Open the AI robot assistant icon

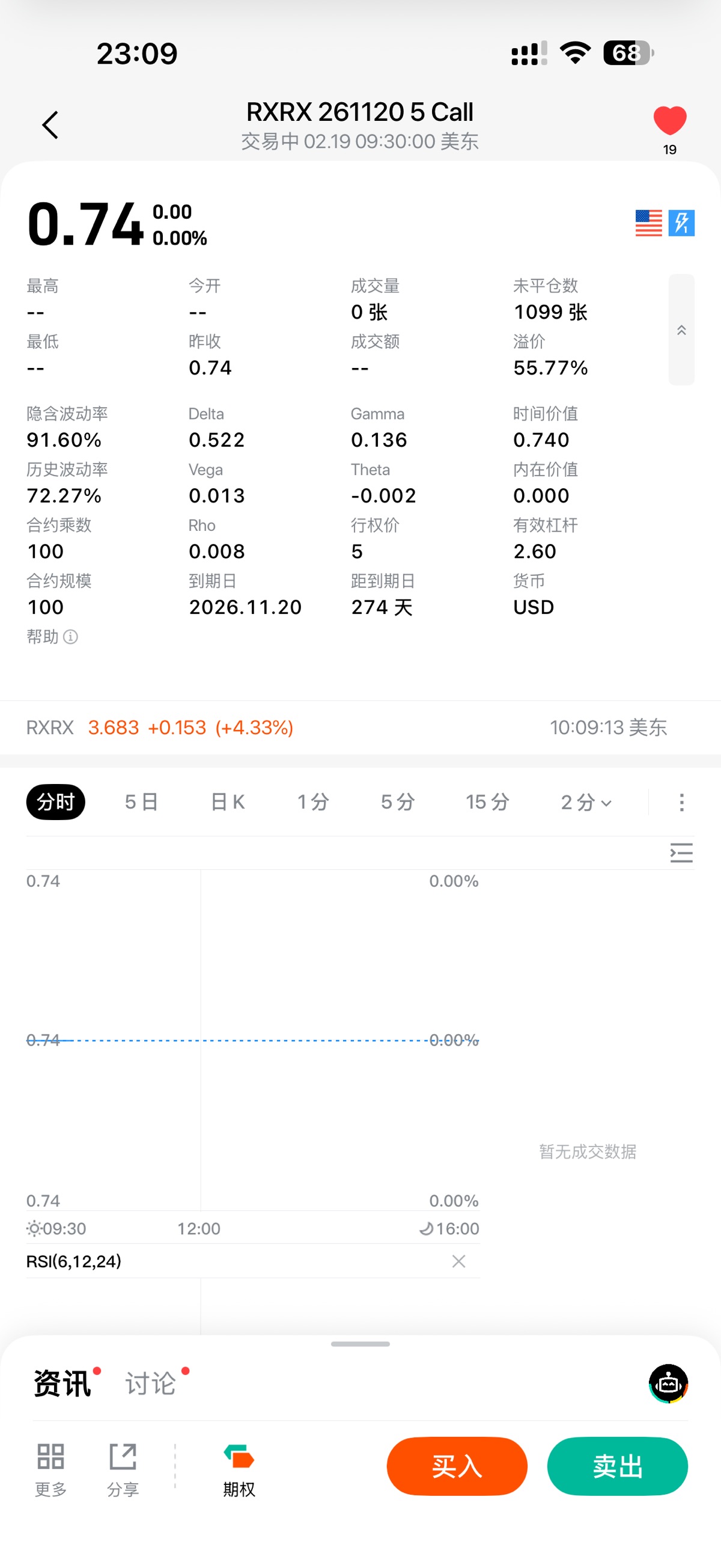[668, 1383]
